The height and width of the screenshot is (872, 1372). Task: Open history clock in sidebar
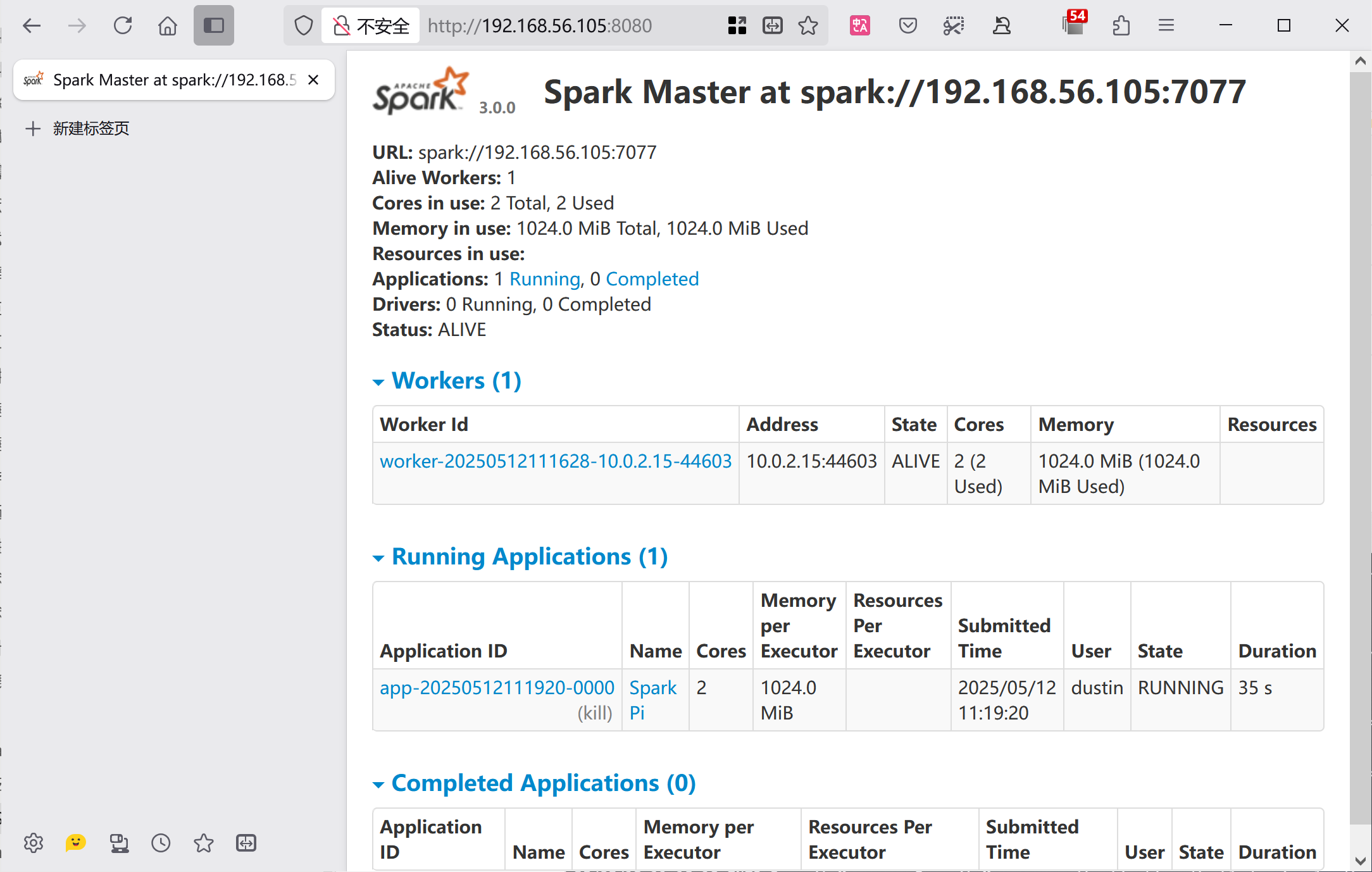pyautogui.click(x=161, y=843)
